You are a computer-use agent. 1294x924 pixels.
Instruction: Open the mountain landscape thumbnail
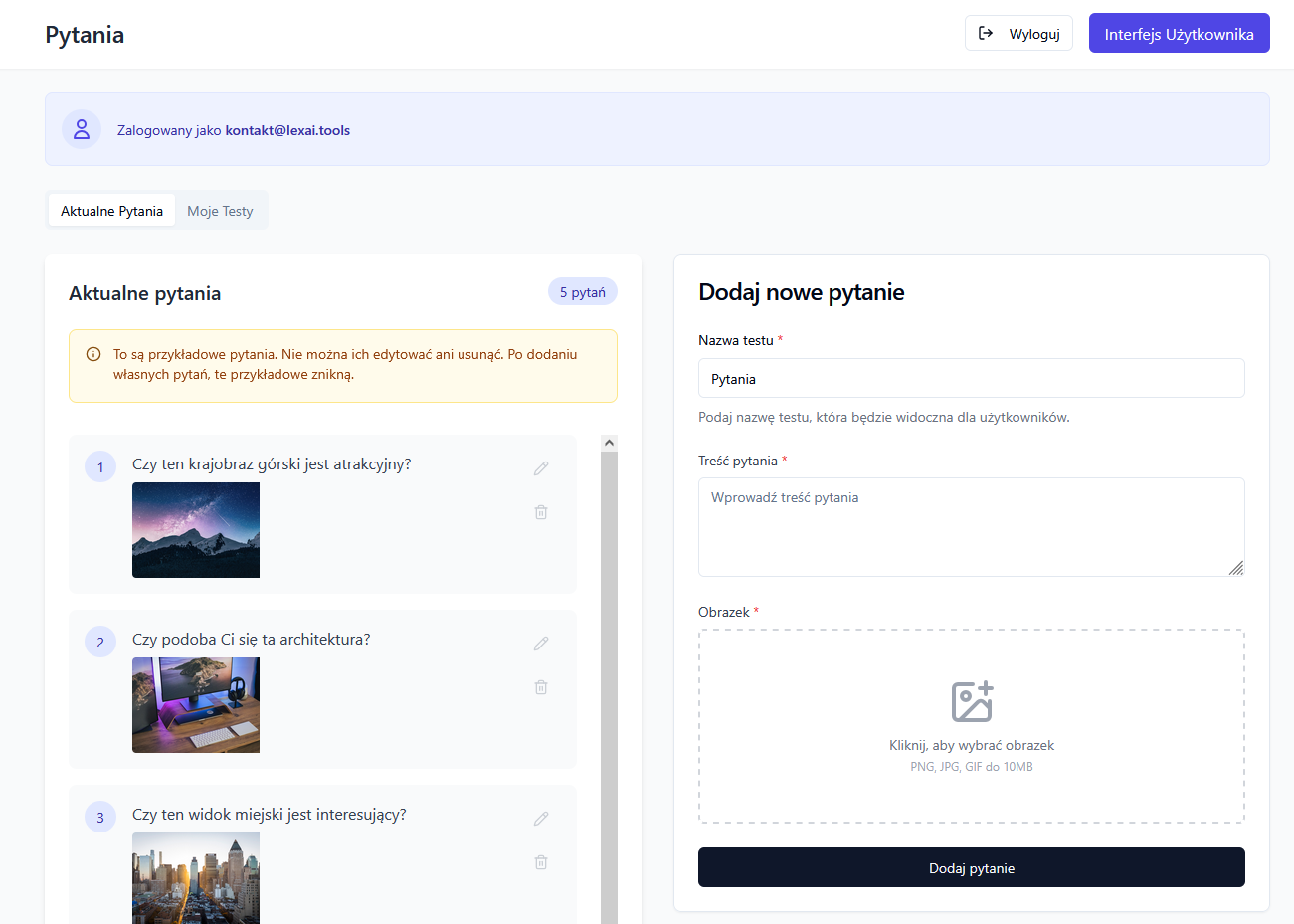(x=196, y=530)
